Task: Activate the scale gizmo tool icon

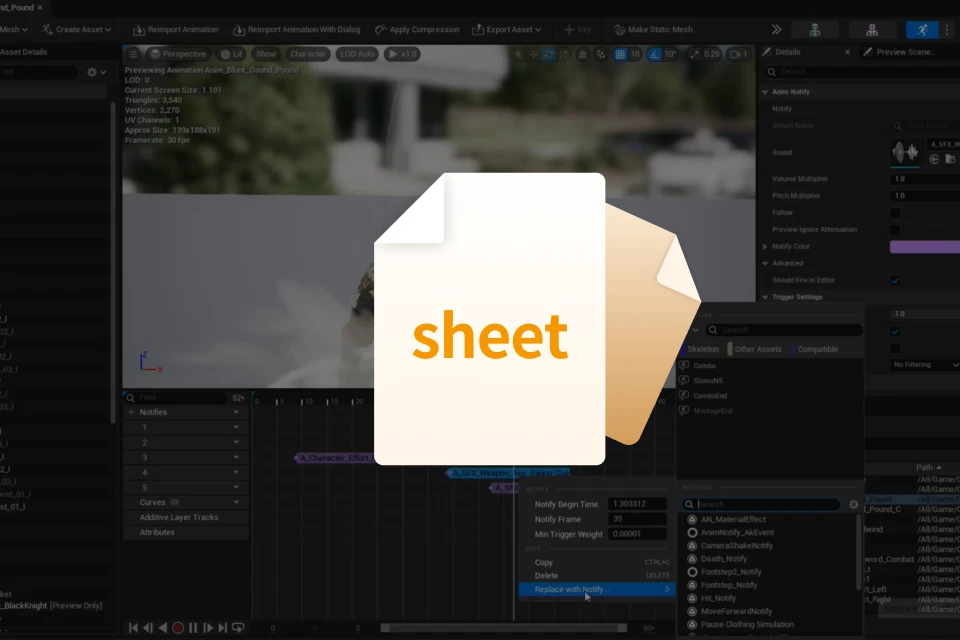Action: tap(563, 55)
